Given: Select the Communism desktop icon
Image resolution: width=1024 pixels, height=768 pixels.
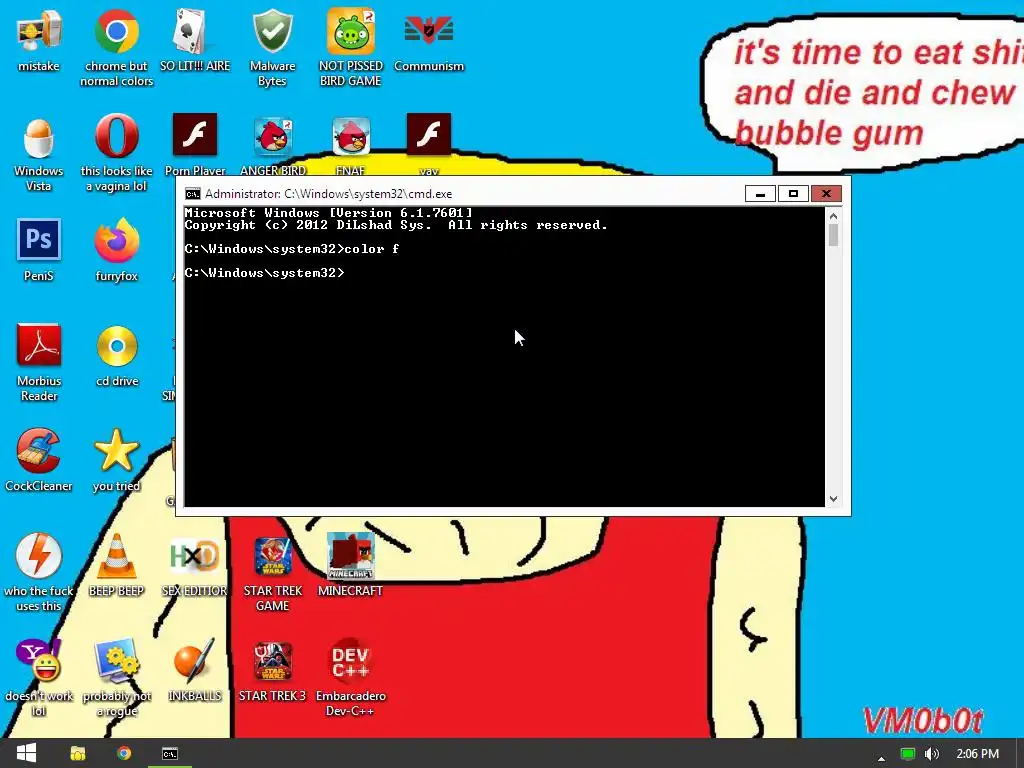Looking at the screenshot, I should click(428, 30).
